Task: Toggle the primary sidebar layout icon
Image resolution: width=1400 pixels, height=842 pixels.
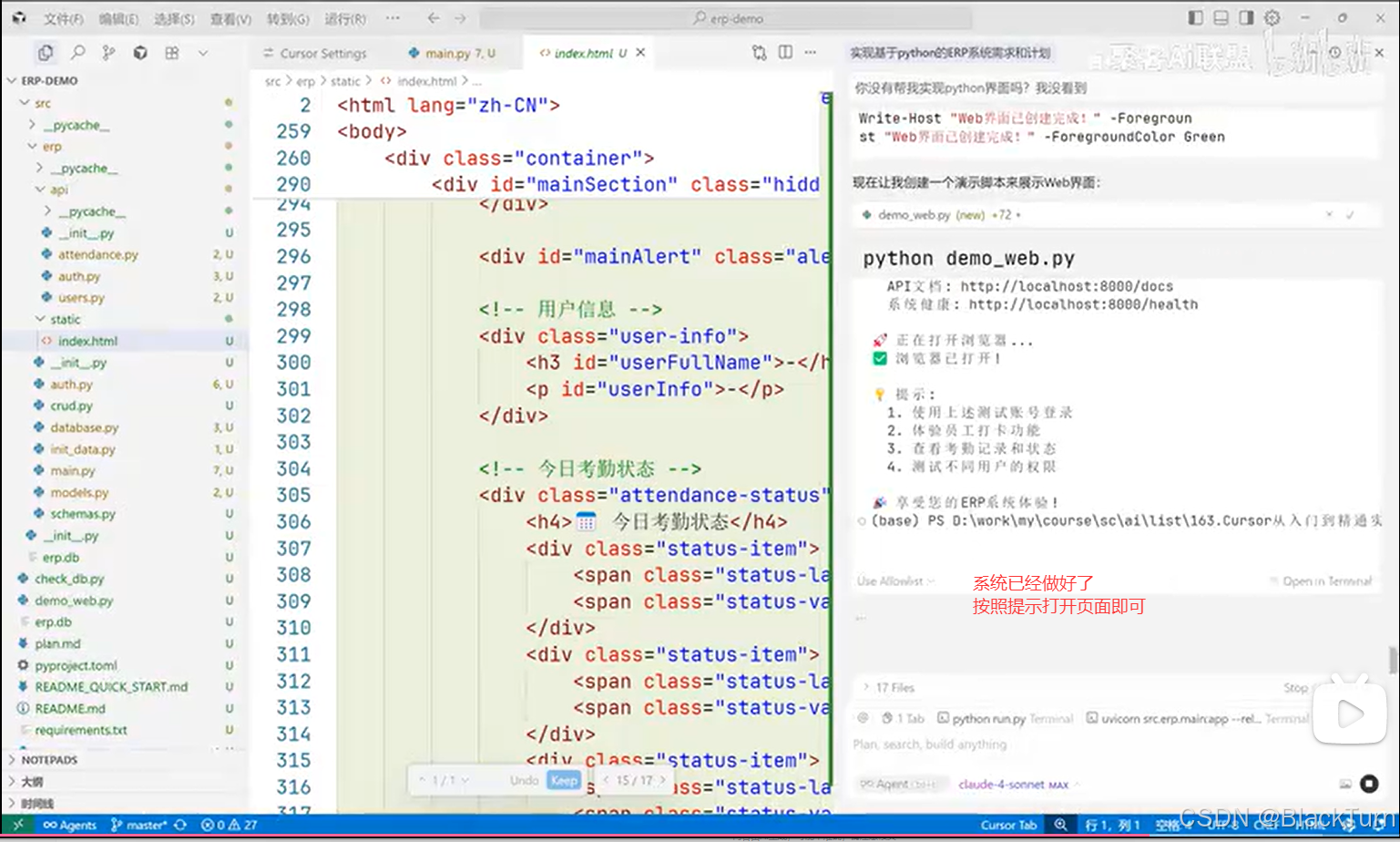Action: [x=1196, y=17]
